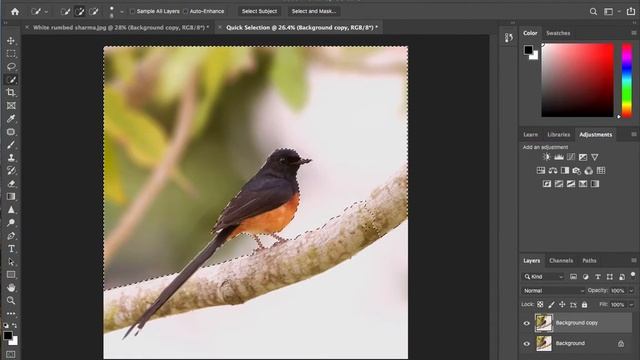Click the hue spectrum slider
The width and height of the screenshot is (640, 360).
(x=627, y=80)
